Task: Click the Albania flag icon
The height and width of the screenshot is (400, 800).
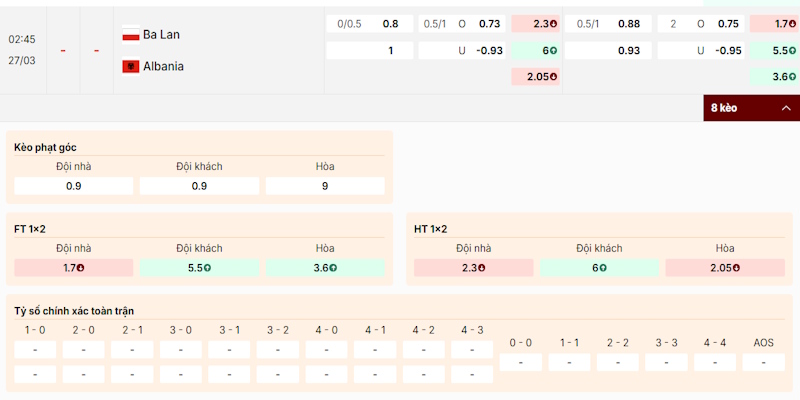Action: (x=130, y=66)
